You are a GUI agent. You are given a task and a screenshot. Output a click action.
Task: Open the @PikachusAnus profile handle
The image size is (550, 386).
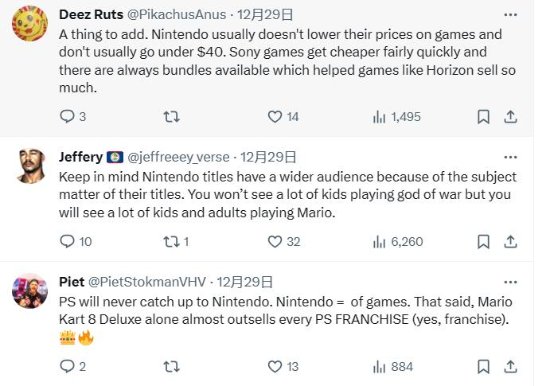pyautogui.click(x=176, y=14)
